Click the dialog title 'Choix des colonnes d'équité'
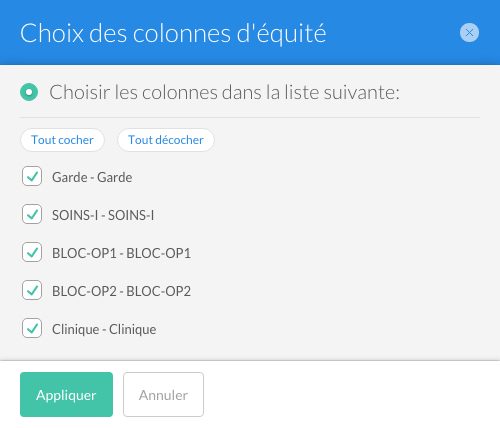The image size is (500, 428). [x=173, y=33]
